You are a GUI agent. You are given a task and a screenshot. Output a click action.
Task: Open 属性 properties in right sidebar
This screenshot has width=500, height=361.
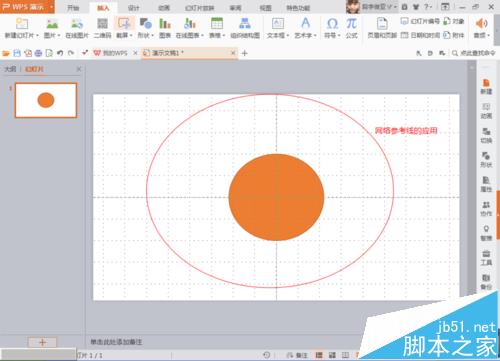486,184
